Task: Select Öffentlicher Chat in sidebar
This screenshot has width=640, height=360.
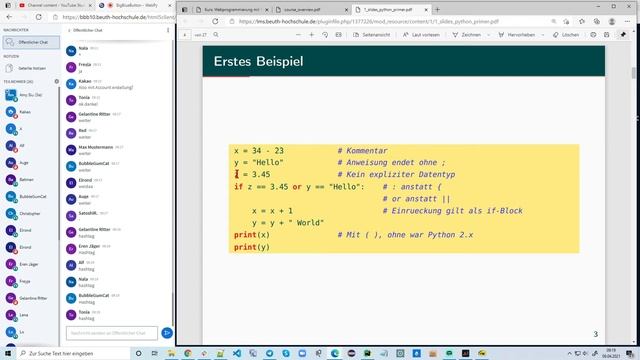Action: pos(31,42)
